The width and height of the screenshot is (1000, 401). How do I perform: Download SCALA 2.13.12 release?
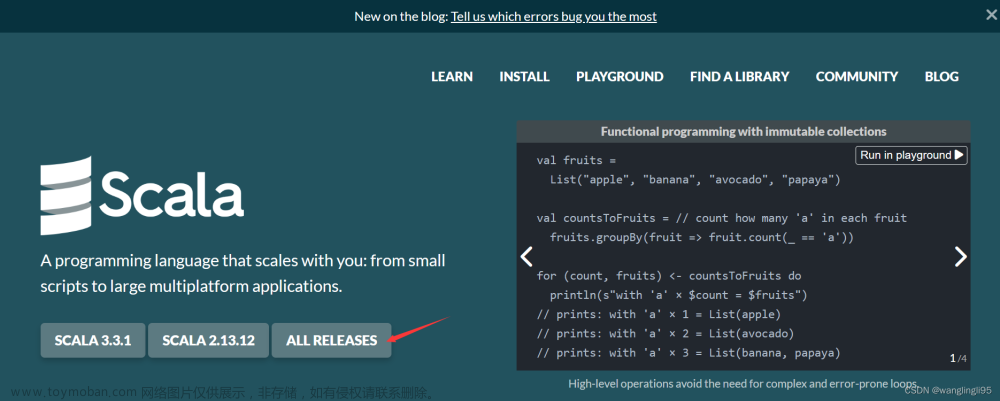coord(209,340)
